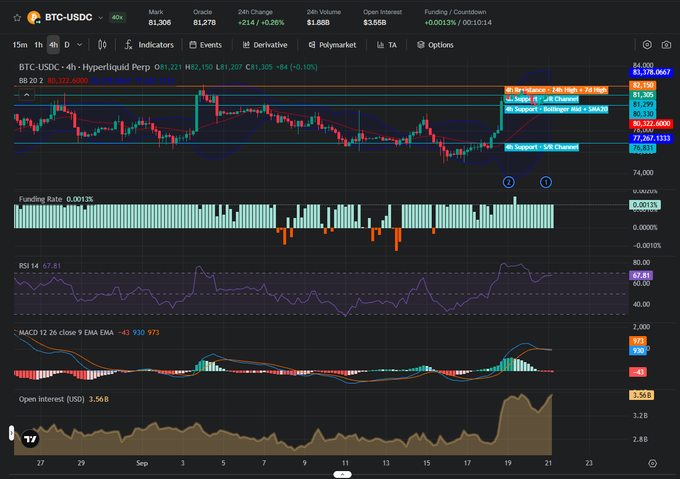Viewport: 680px width, 479px height.
Task: Click the MACD 12 26 legend
Action: point(89,332)
